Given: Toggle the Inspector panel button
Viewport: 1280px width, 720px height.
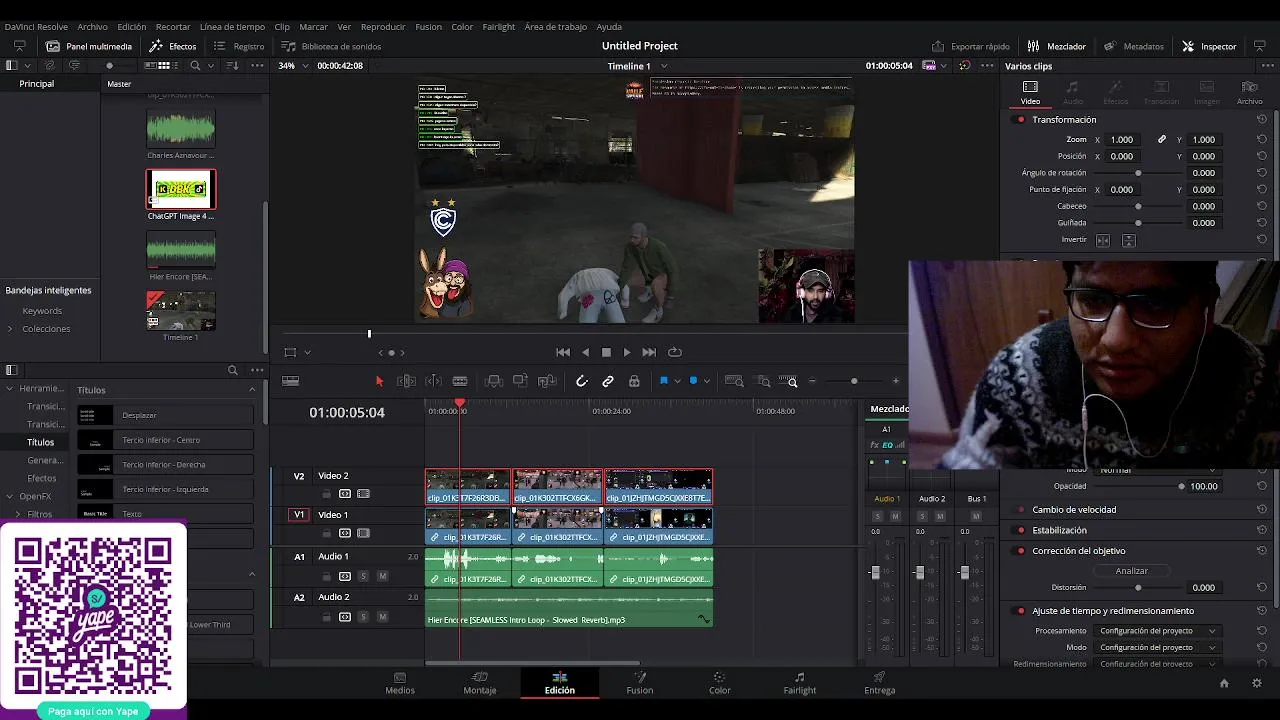Looking at the screenshot, I should (x=1209, y=46).
